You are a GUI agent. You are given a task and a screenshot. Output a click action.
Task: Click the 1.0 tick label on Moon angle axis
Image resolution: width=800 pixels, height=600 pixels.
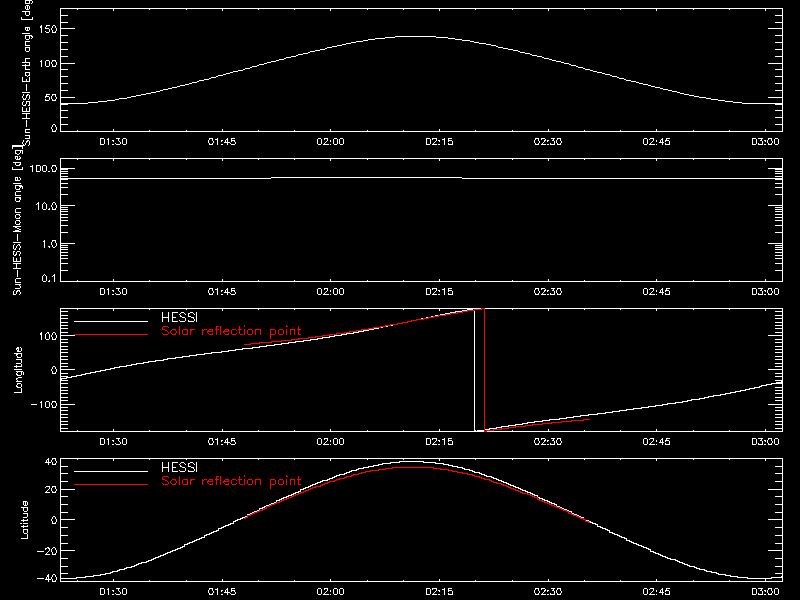pyautogui.click(x=49, y=244)
